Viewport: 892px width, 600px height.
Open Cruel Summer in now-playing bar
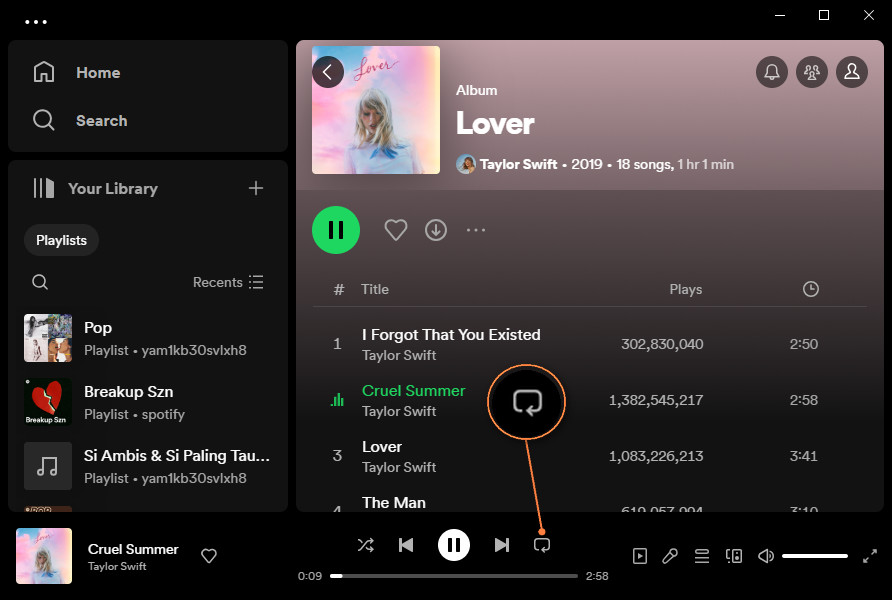pyautogui.click(x=133, y=549)
